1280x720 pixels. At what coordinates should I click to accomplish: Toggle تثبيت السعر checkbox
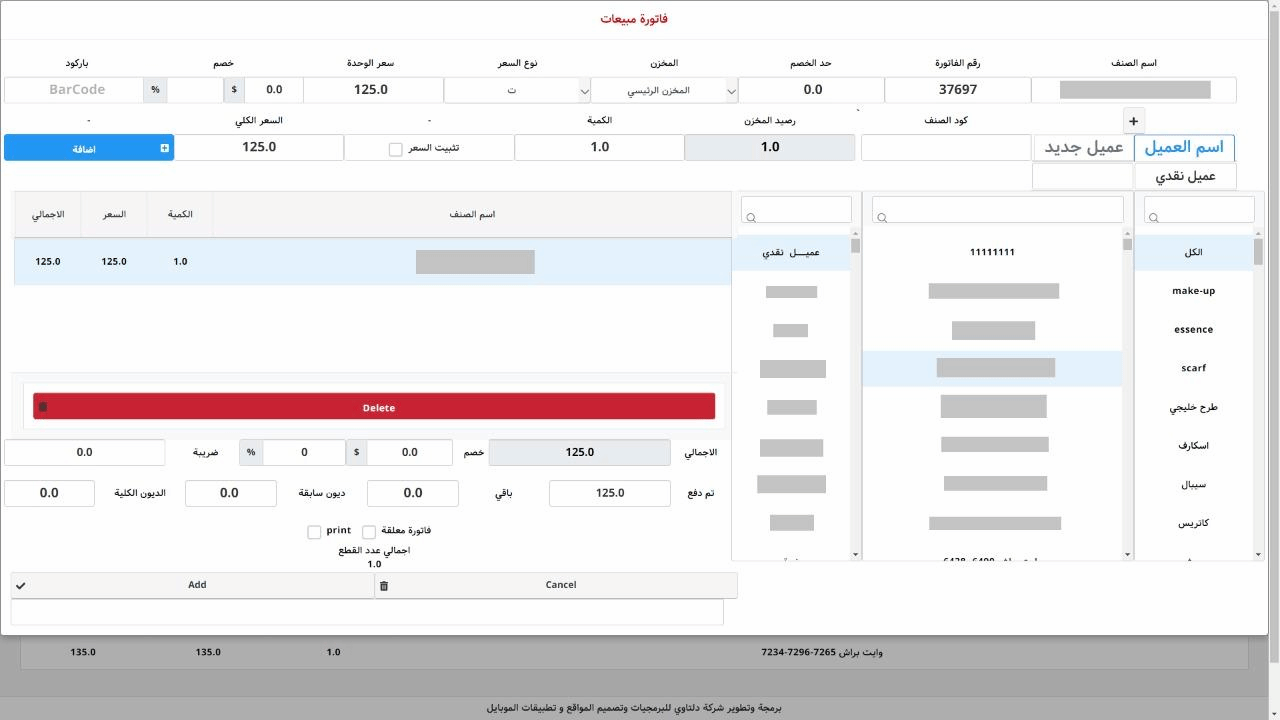click(x=395, y=149)
